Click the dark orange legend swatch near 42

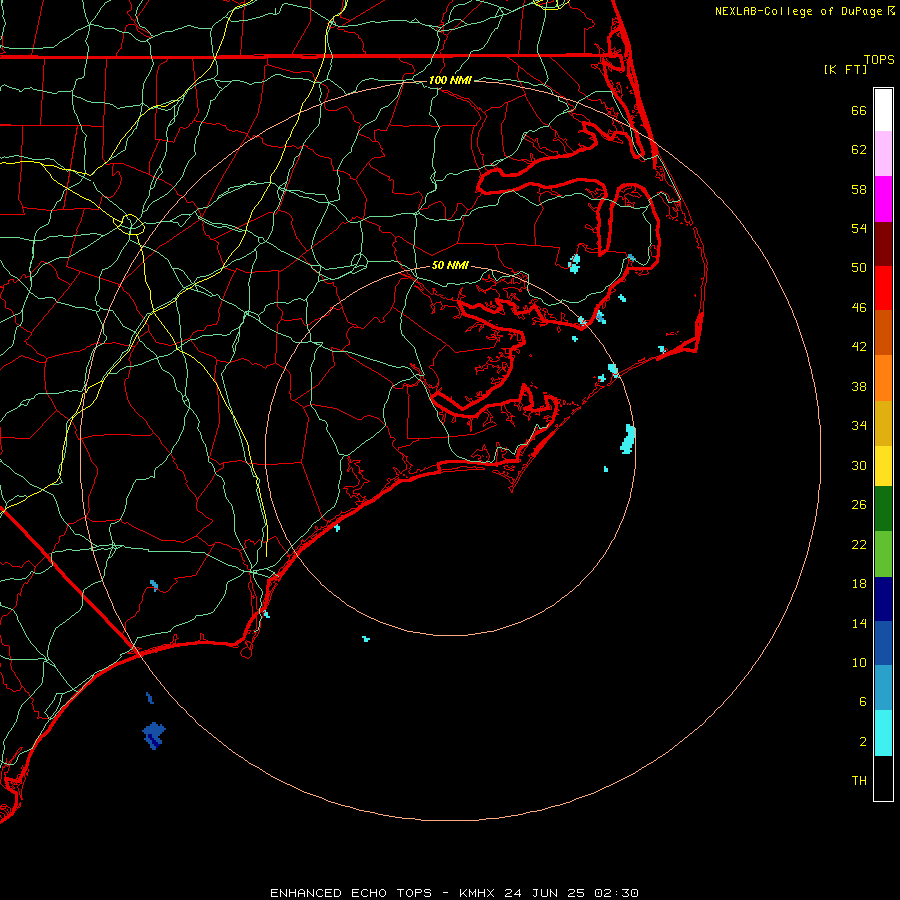883,332
